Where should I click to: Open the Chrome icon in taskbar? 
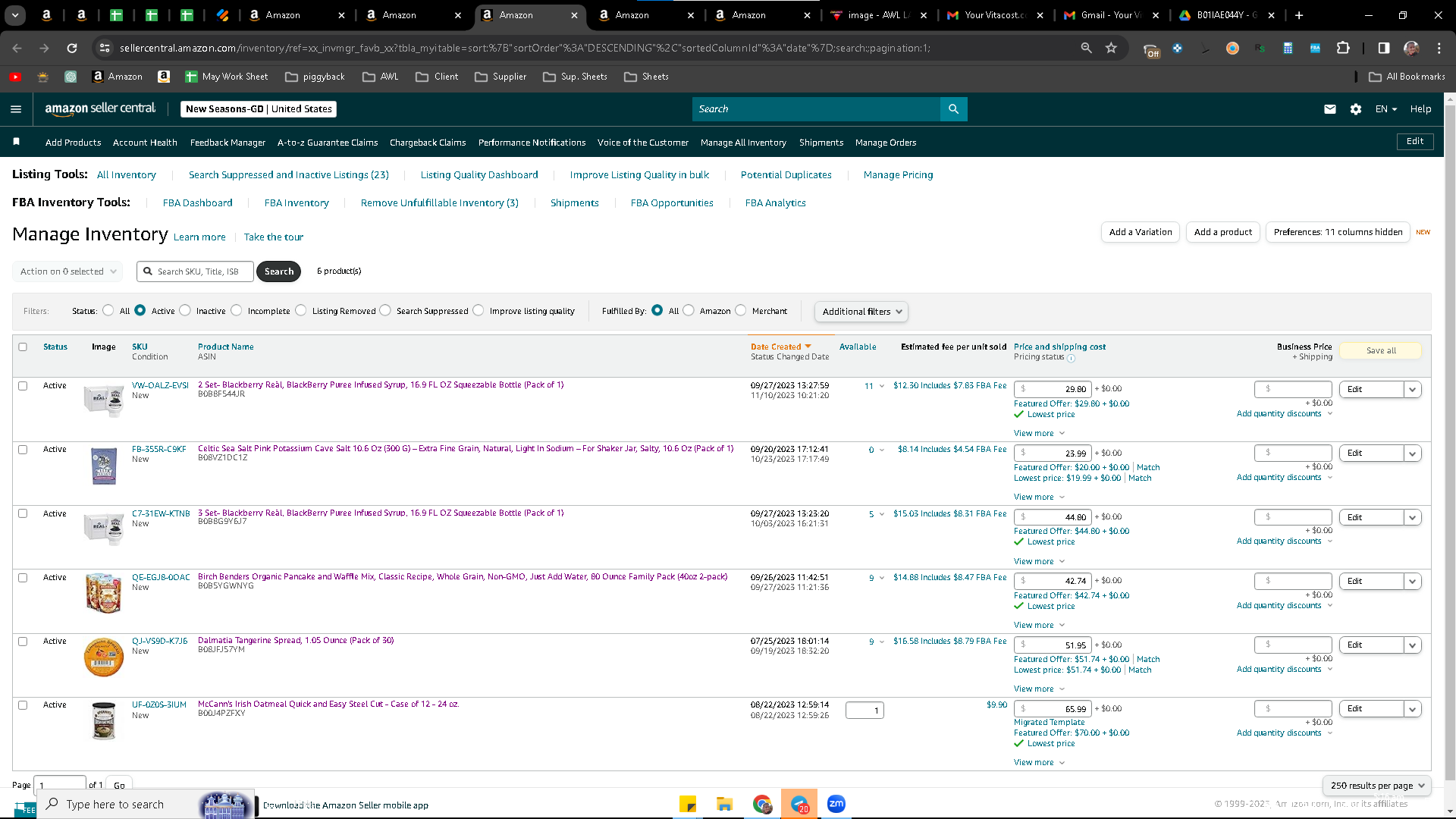point(762,804)
